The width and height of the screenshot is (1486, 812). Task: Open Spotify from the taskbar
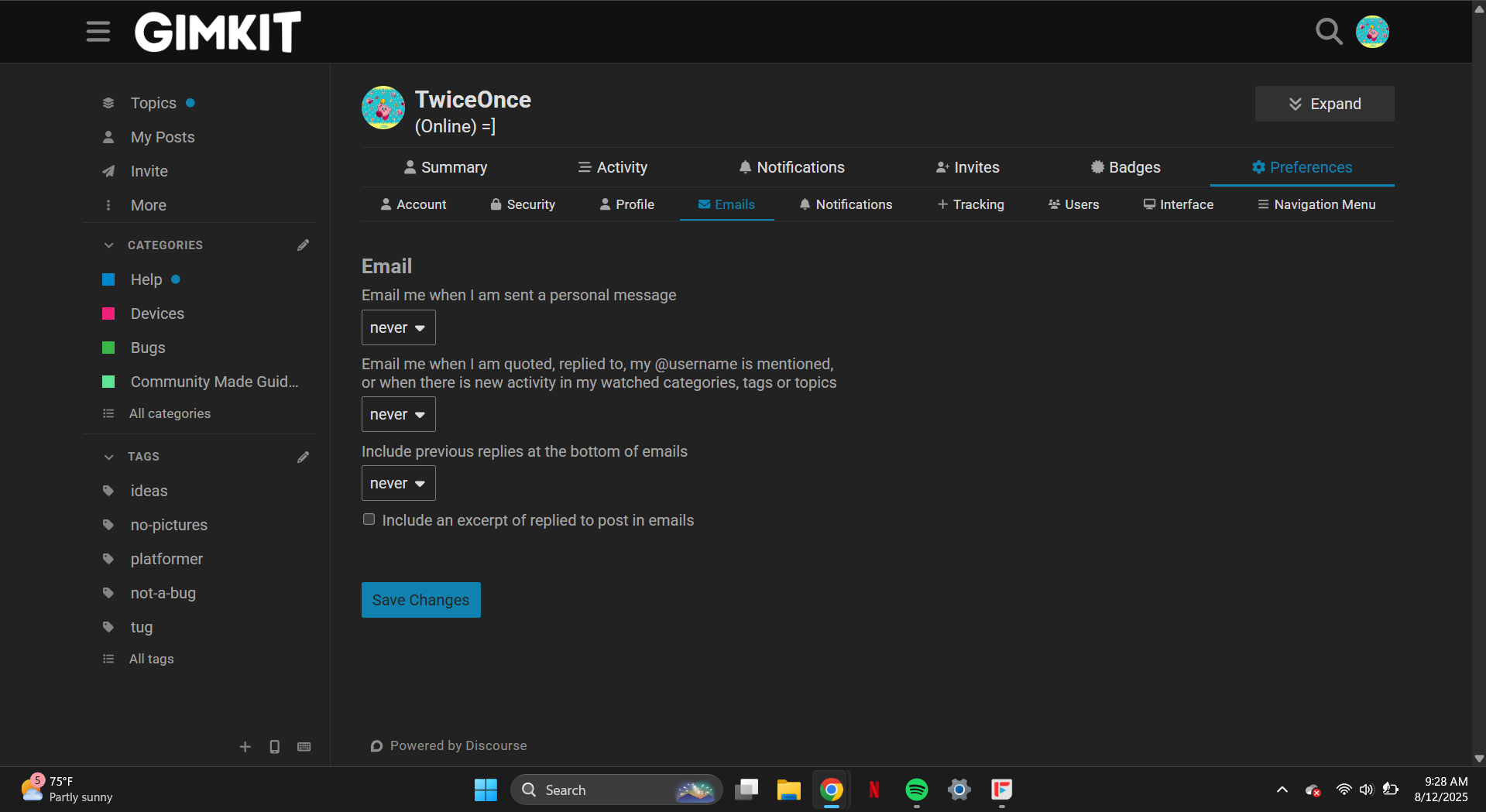click(x=916, y=790)
